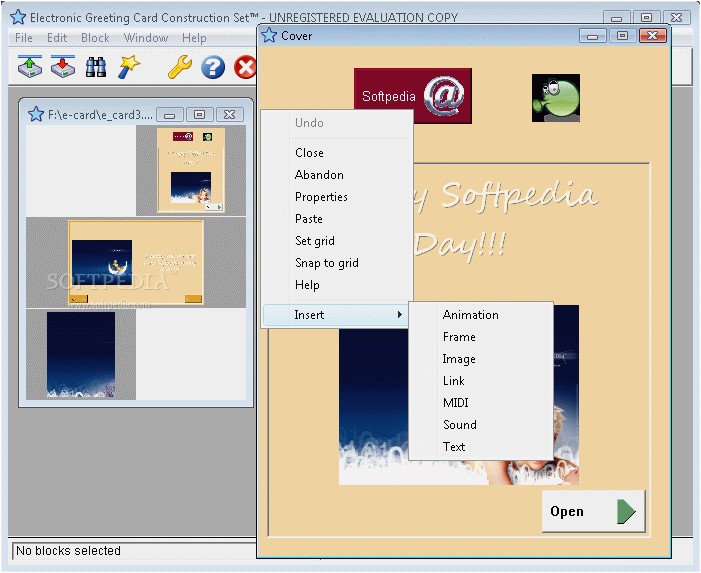Click the binoculars toolbar icon
701x573 pixels.
(x=96, y=67)
